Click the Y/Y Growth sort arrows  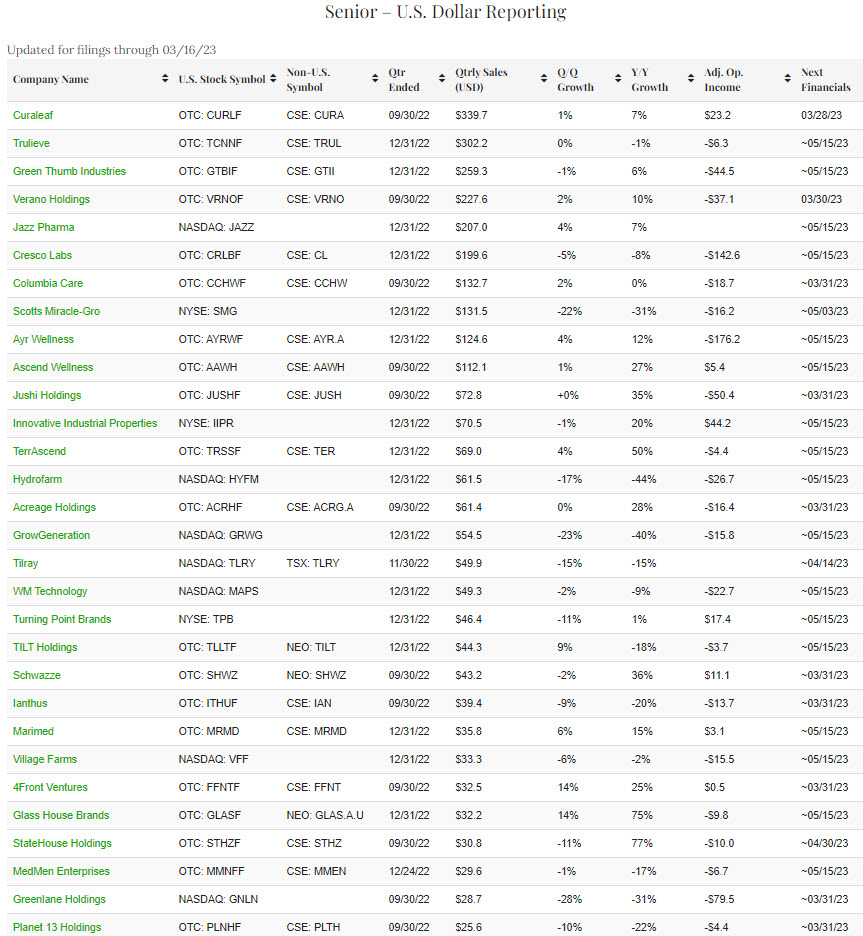point(690,80)
